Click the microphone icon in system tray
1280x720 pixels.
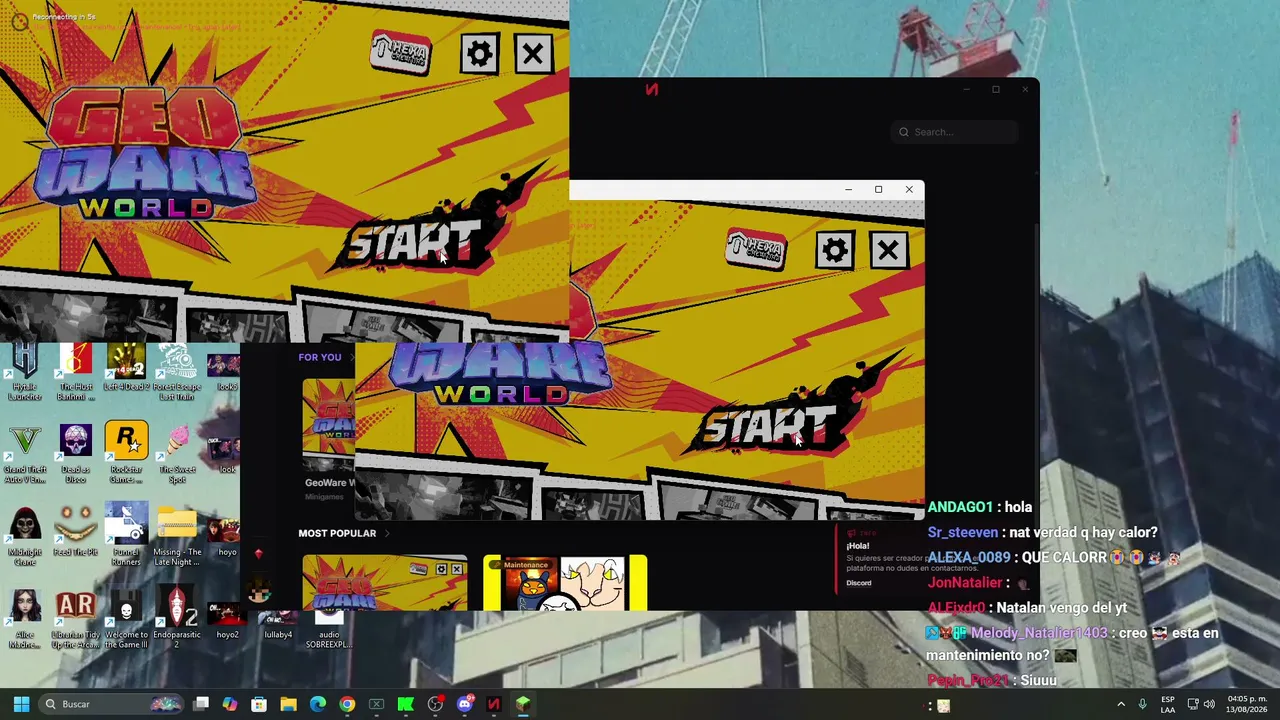(x=1142, y=704)
